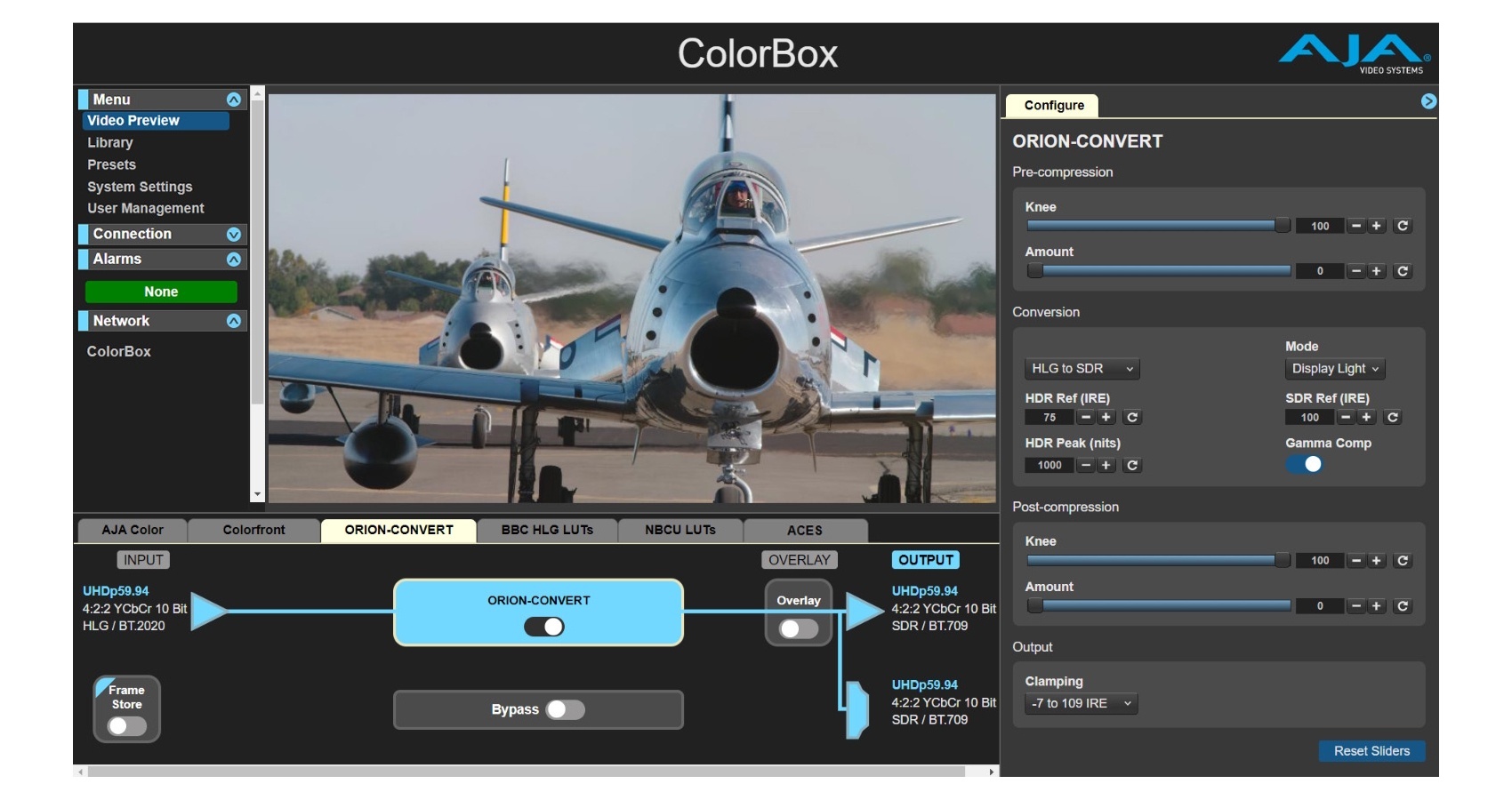Image resolution: width=1512 pixels, height=800 pixels.
Task: Click the horizontal scrollbar at bottom
Action: point(527,772)
